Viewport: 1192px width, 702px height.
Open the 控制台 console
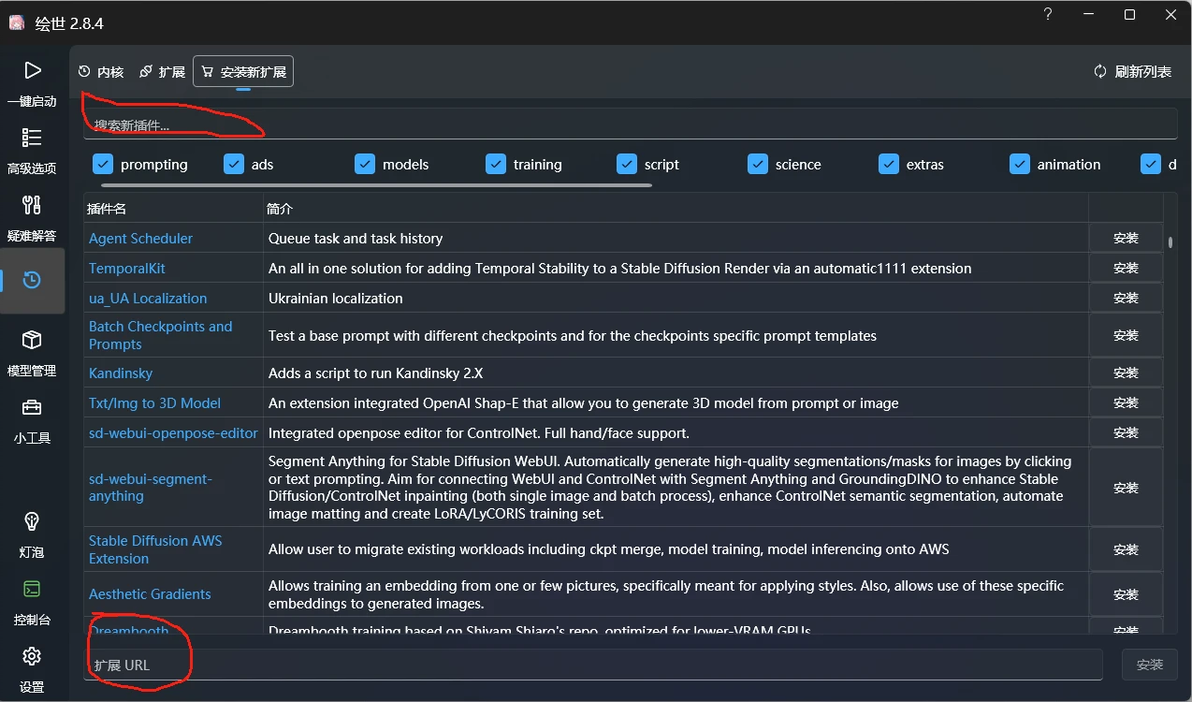(x=32, y=602)
